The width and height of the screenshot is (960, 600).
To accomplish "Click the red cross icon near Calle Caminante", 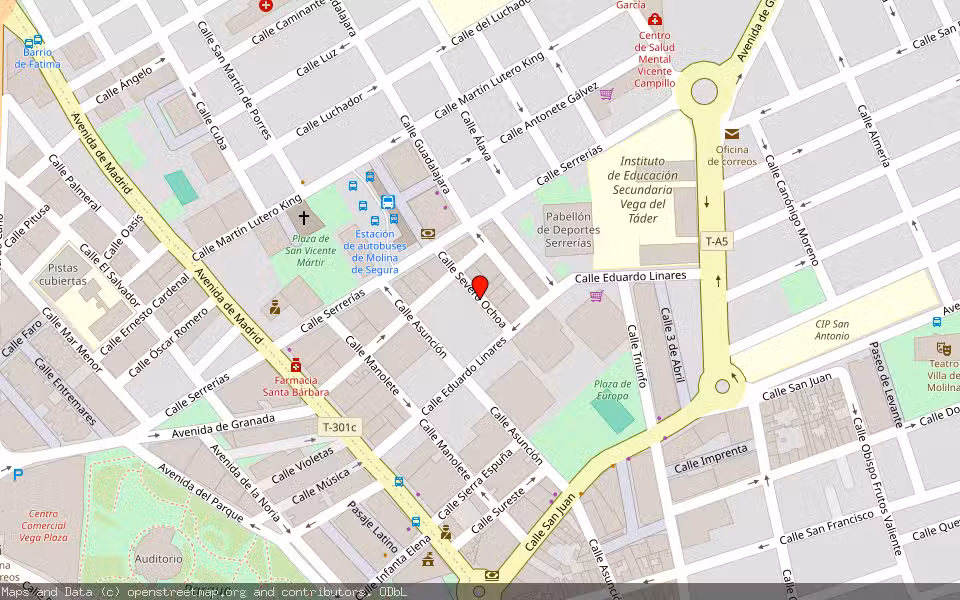I will (x=266, y=6).
